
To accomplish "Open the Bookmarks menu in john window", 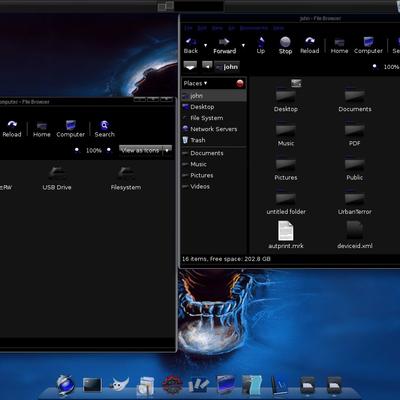I will coord(254,28).
